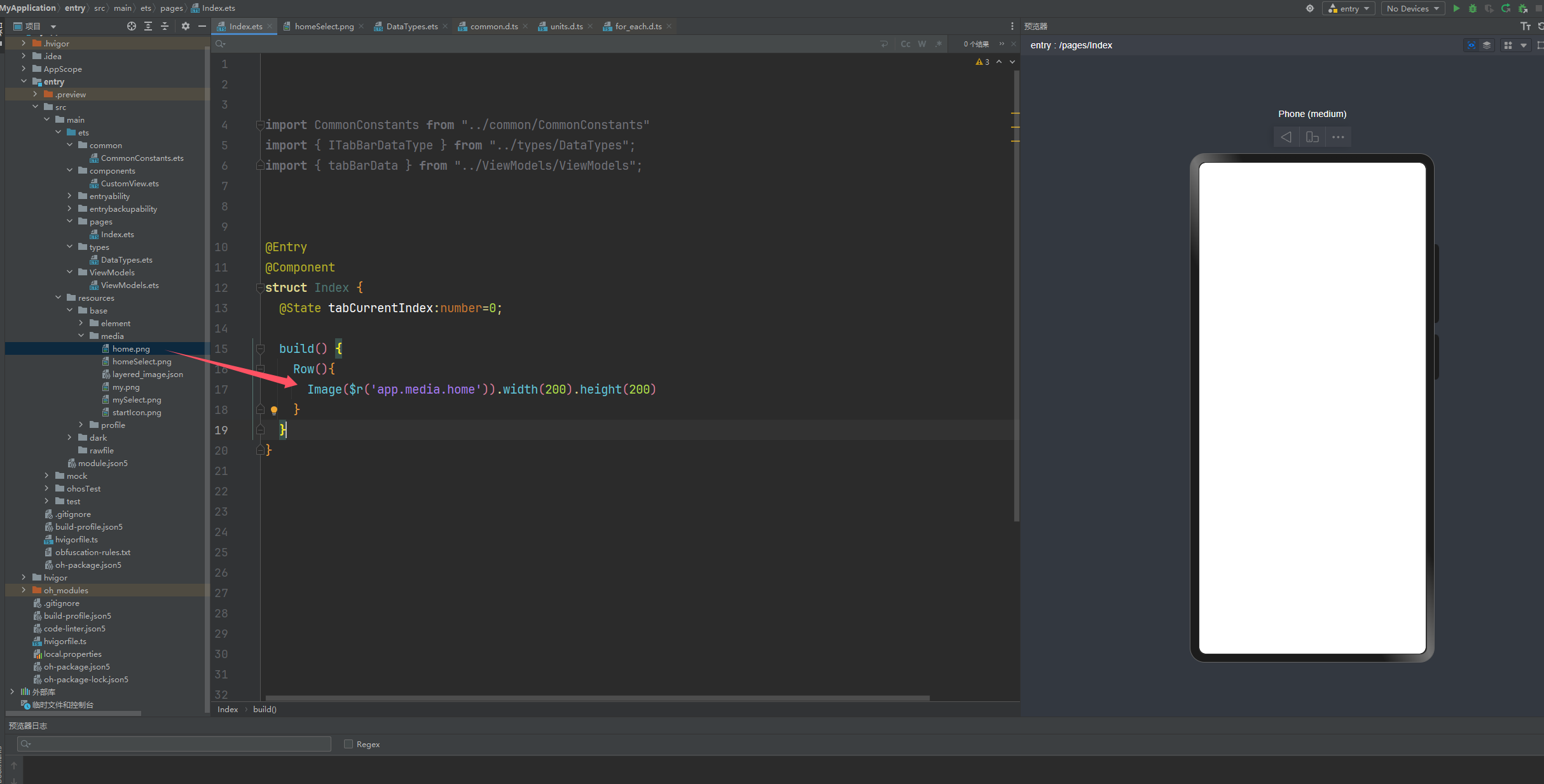Switch to the units.d.ts tab
This screenshot has height=784, width=1544.
[x=566, y=26]
